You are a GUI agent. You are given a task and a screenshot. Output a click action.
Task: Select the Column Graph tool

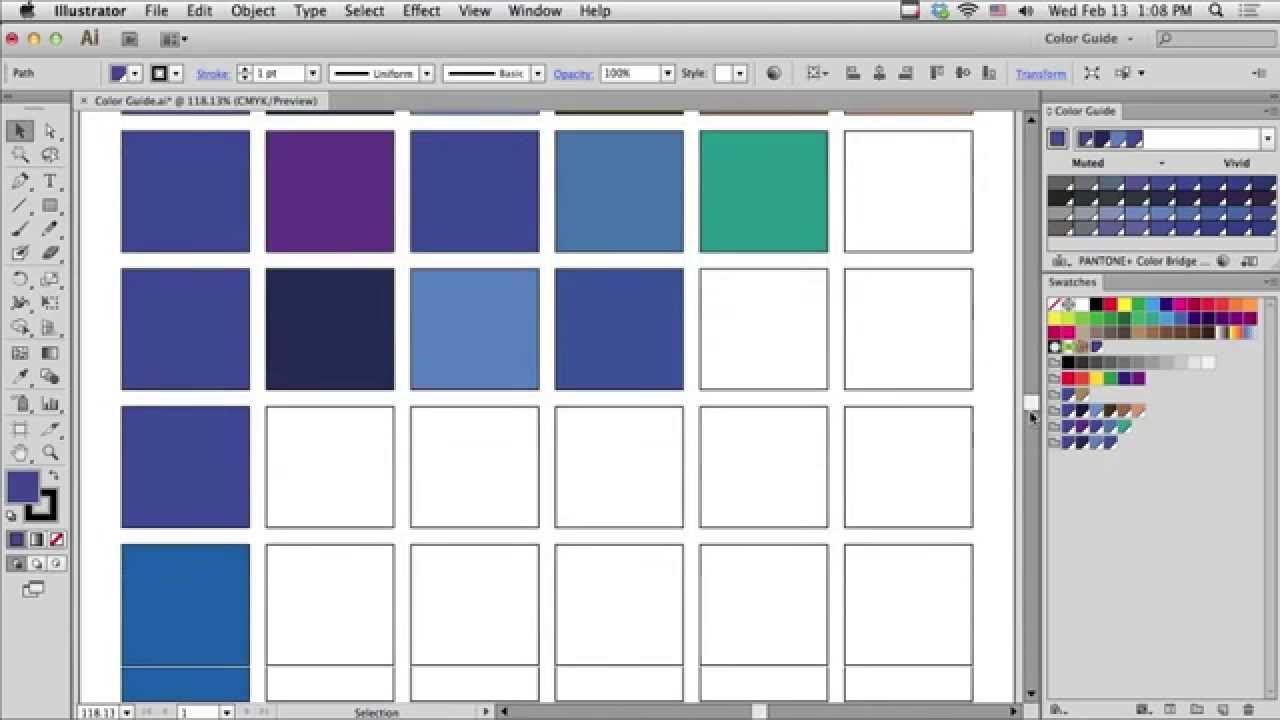tap(50, 404)
